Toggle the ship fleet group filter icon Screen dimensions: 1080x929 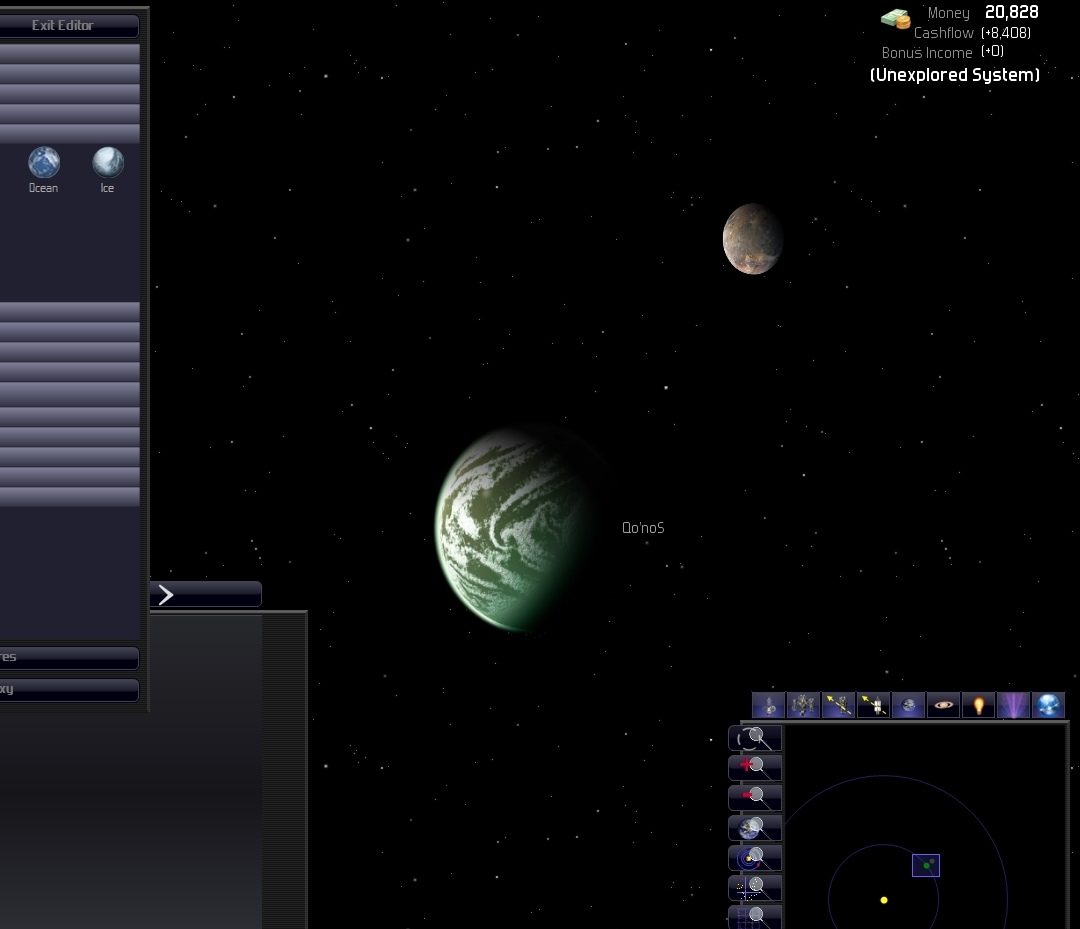click(x=803, y=705)
